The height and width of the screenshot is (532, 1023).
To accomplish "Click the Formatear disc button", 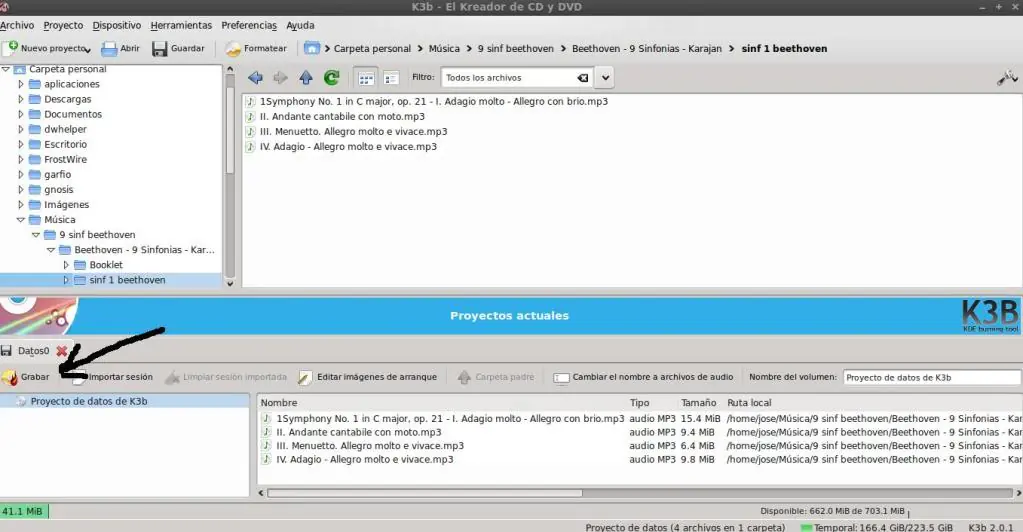I will (x=256, y=48).
